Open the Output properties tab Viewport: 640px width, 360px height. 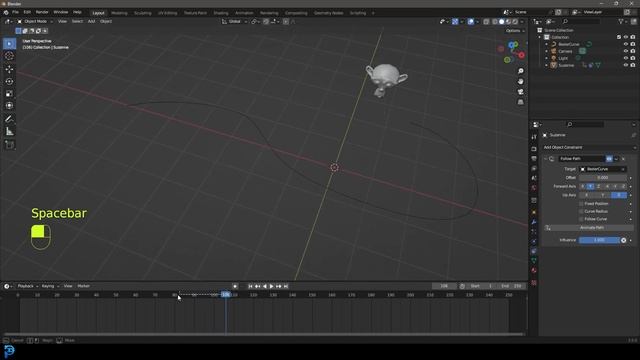tap(534, 159)
